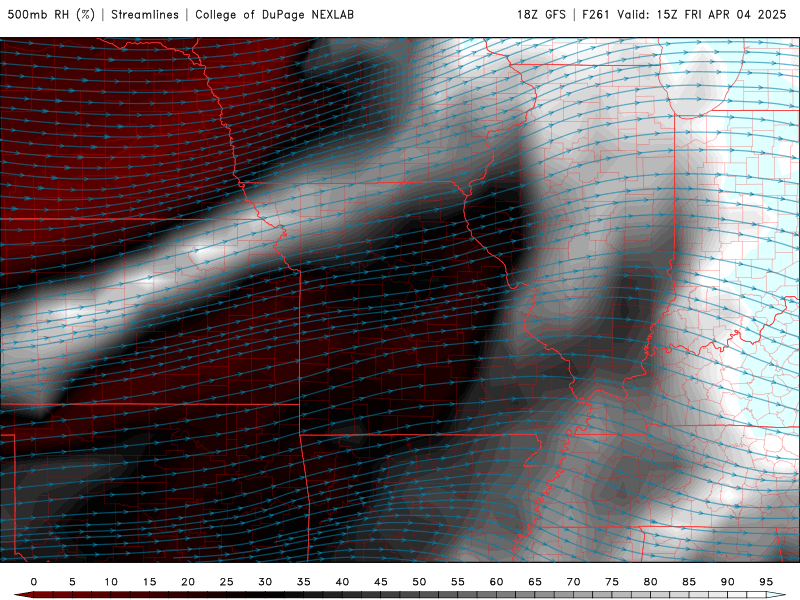The height and width of the screenshot is (600, 800).
Task: Click the '20' value on color scale
Action: [x=188, y=582]
